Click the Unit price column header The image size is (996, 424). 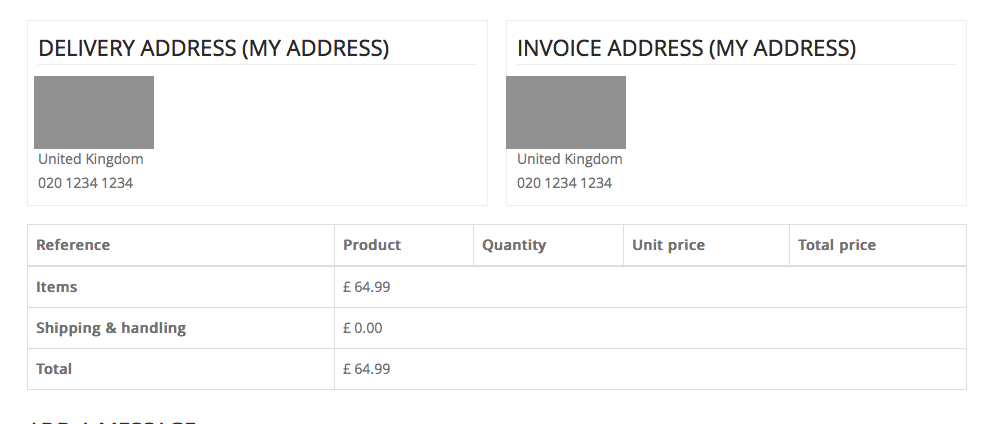(668, 245)
